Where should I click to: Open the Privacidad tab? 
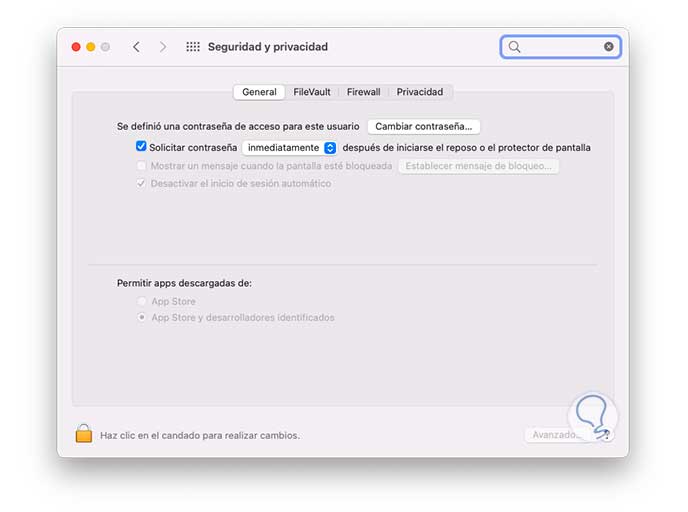click(x=419, y=92)
